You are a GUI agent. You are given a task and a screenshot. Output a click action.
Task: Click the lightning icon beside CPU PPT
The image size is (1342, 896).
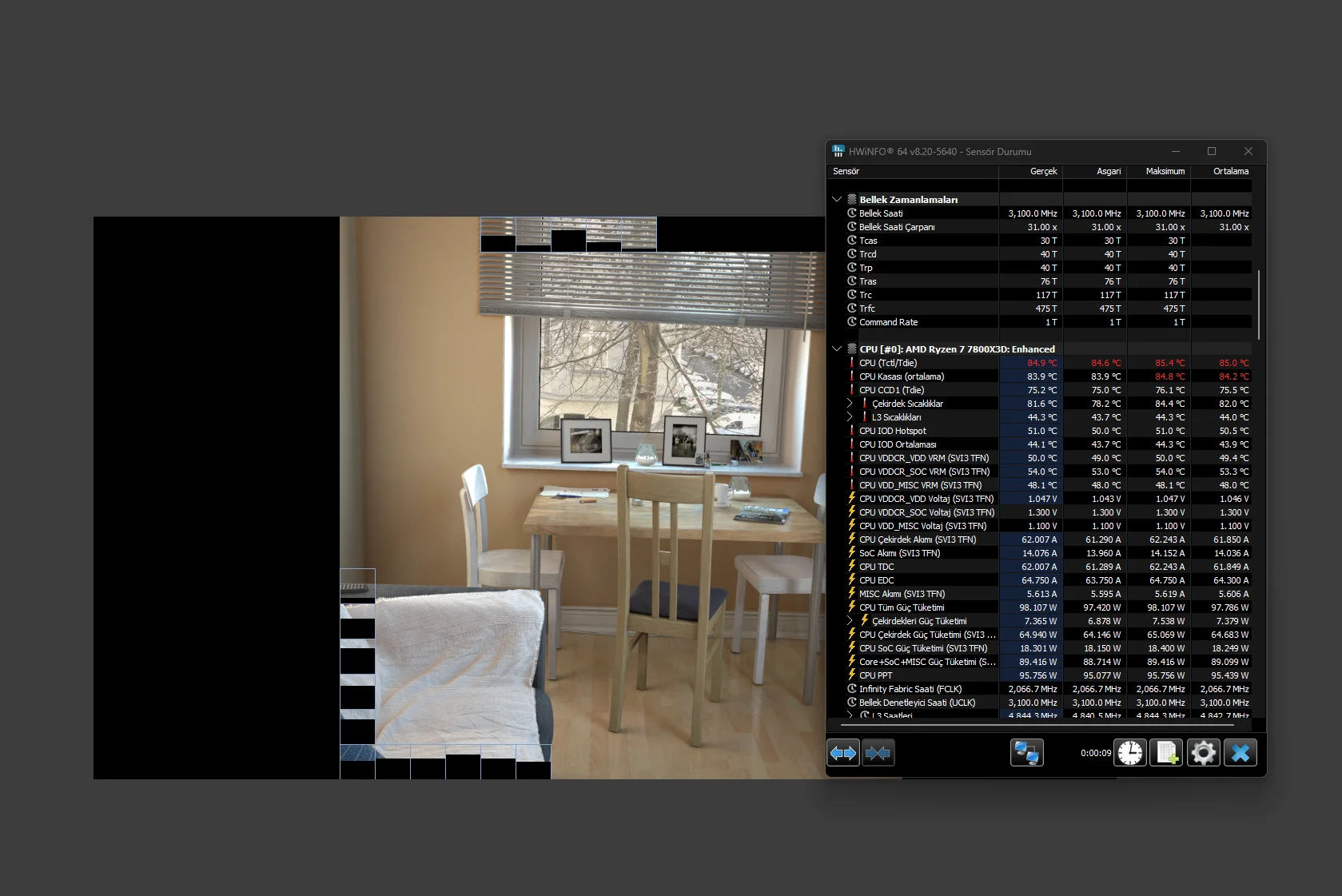[852, 675]
